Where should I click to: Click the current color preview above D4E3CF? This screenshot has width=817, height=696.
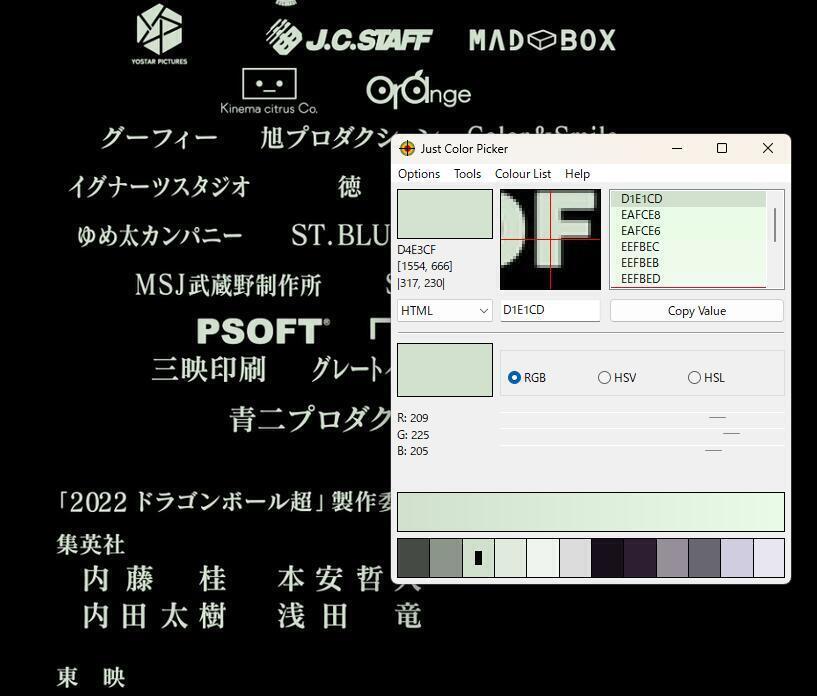(x=444, y=214)
